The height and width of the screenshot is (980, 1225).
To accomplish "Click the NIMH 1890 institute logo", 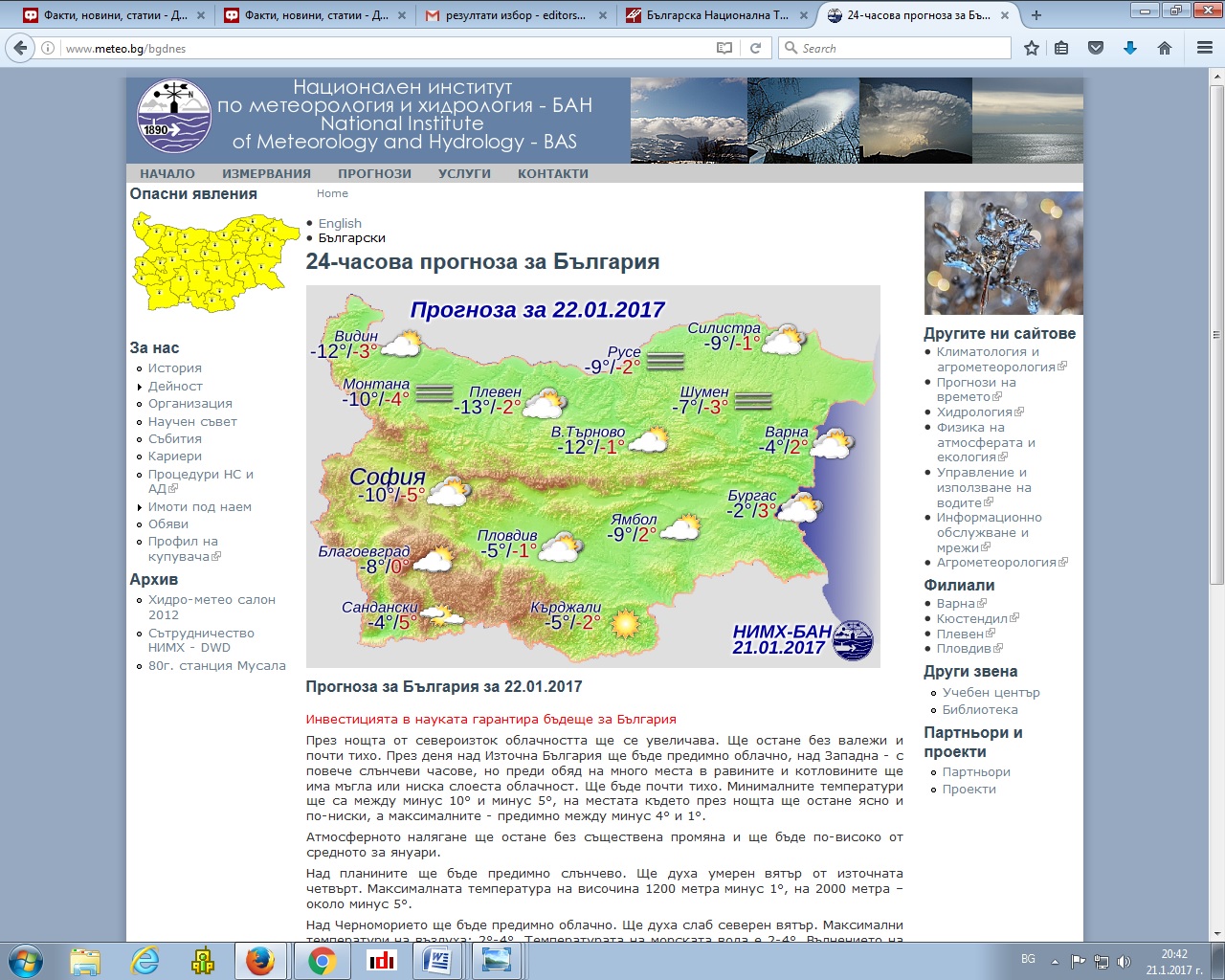I will pyautogui.click(x=174, y=117).
